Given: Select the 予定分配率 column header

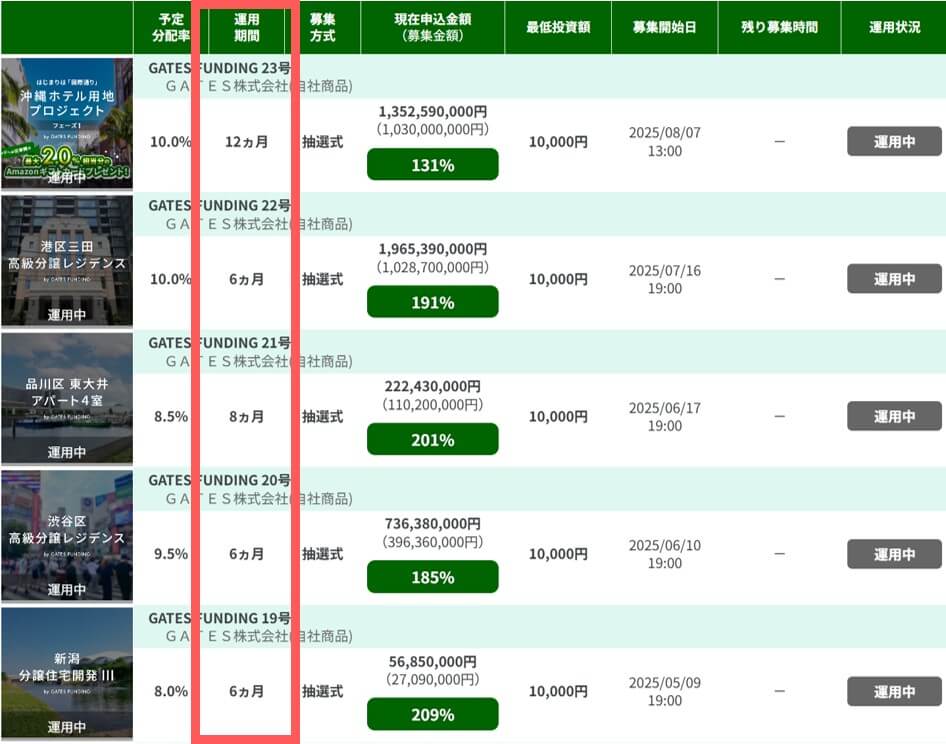Looking at the screenshot, I should point(170,27).
